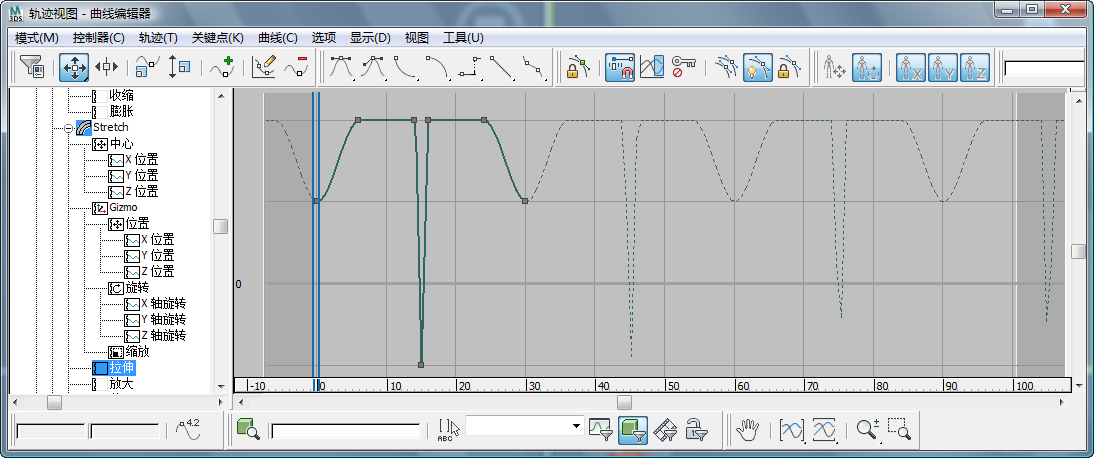Toggle Show Tangents lightbulb button
The height and width of the screenshot is (458, 1094).
tap(758, 68)
